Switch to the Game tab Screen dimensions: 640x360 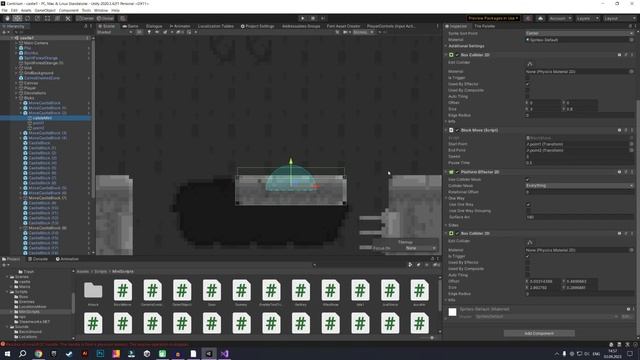[x=131, y=26]
